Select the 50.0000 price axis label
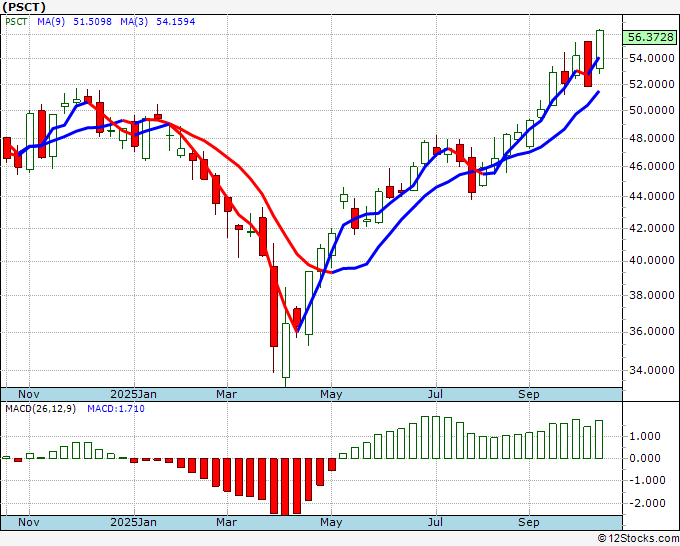Image resolution: width=680 pixels, height=546 pixels. point(651,111)
